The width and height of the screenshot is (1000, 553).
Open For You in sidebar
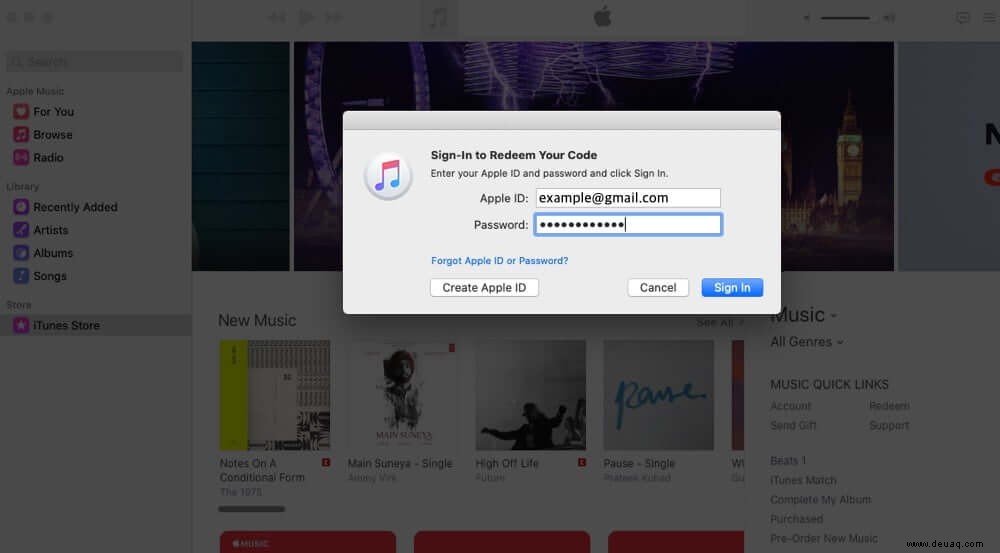(54, 112)
